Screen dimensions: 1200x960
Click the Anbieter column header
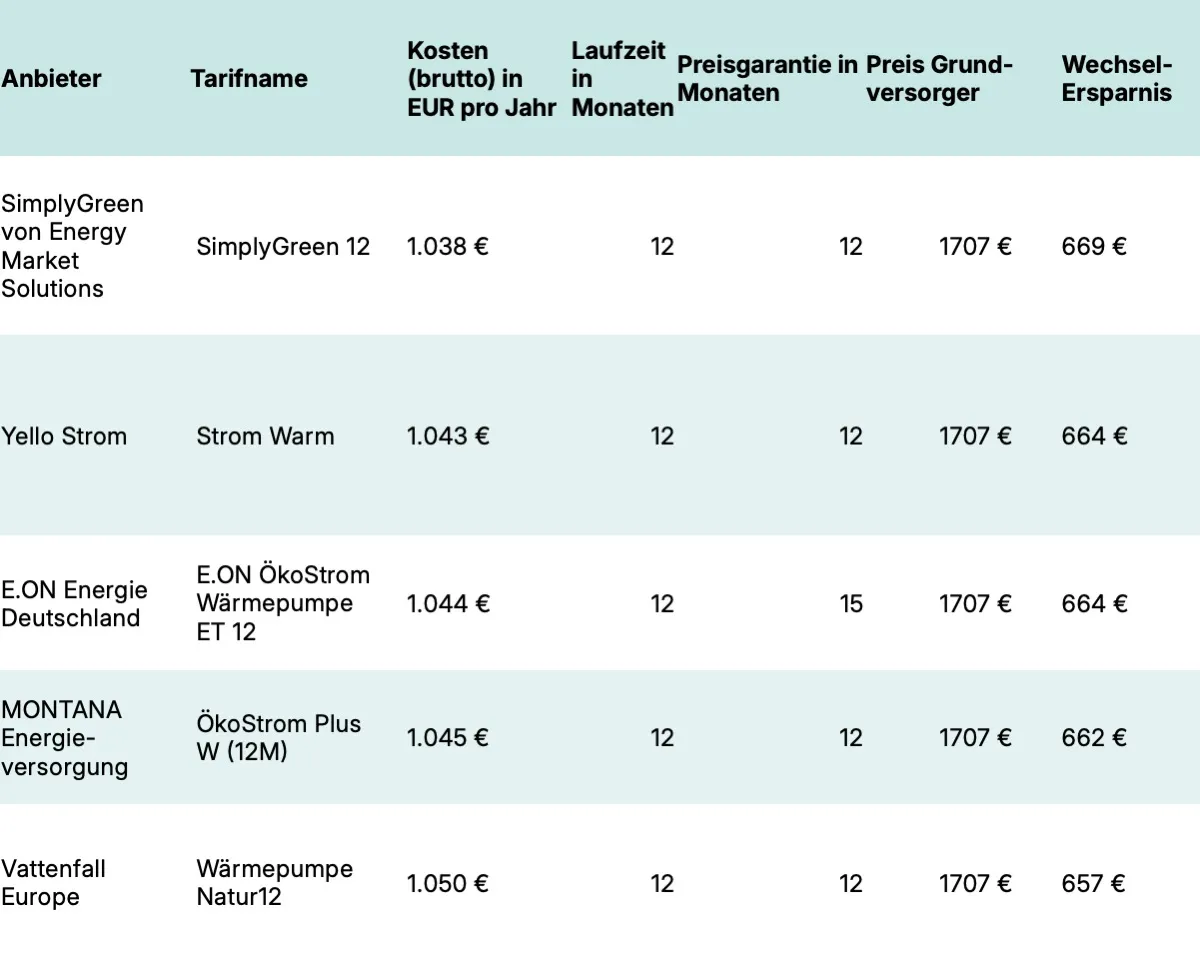[x=52, y=79]
